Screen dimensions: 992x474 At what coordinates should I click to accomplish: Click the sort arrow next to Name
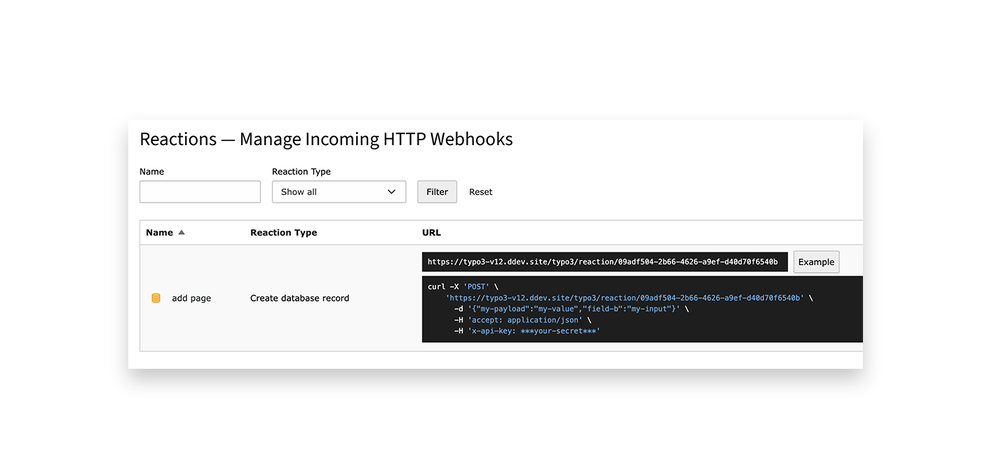coord(182,232)
